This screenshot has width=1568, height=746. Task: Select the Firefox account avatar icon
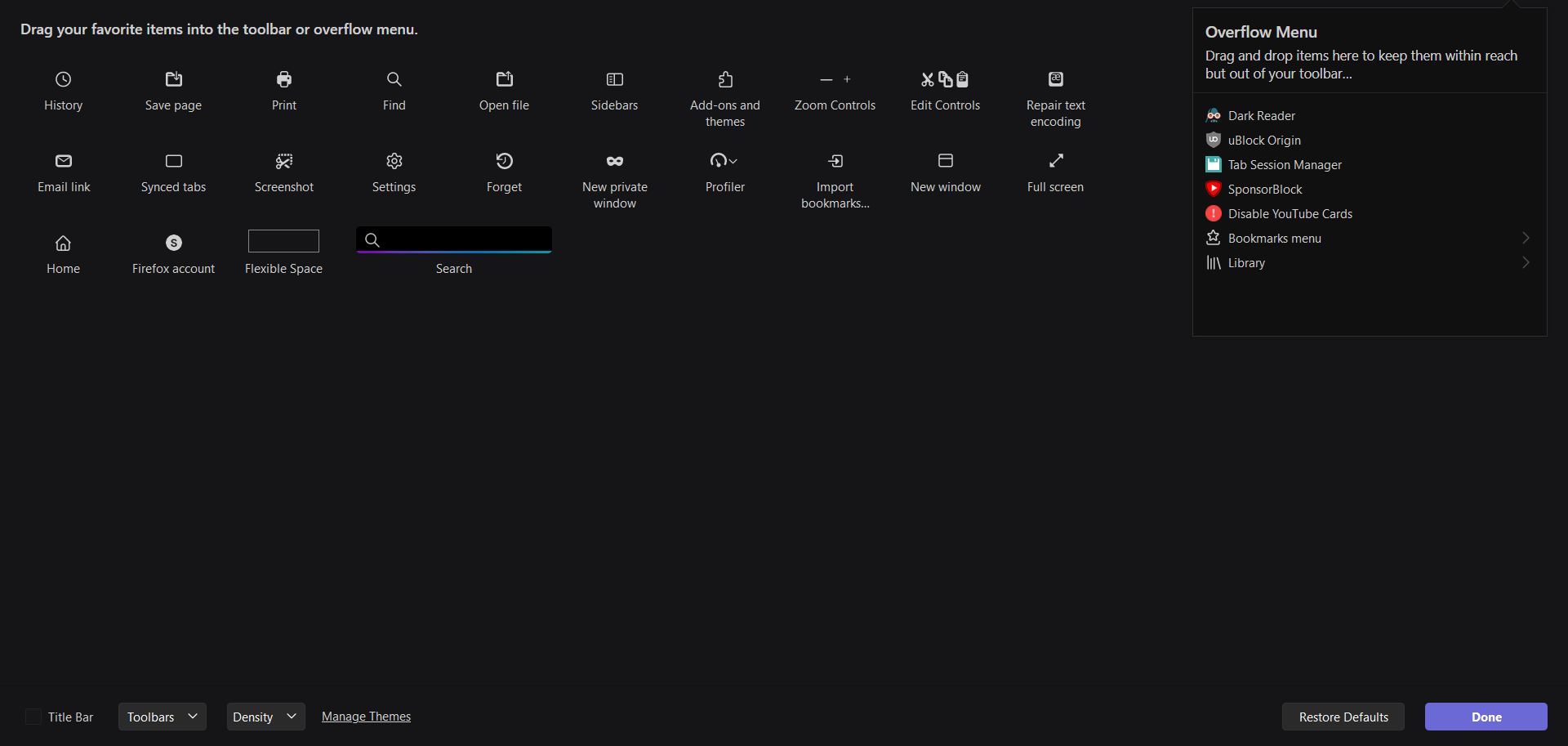174,243
